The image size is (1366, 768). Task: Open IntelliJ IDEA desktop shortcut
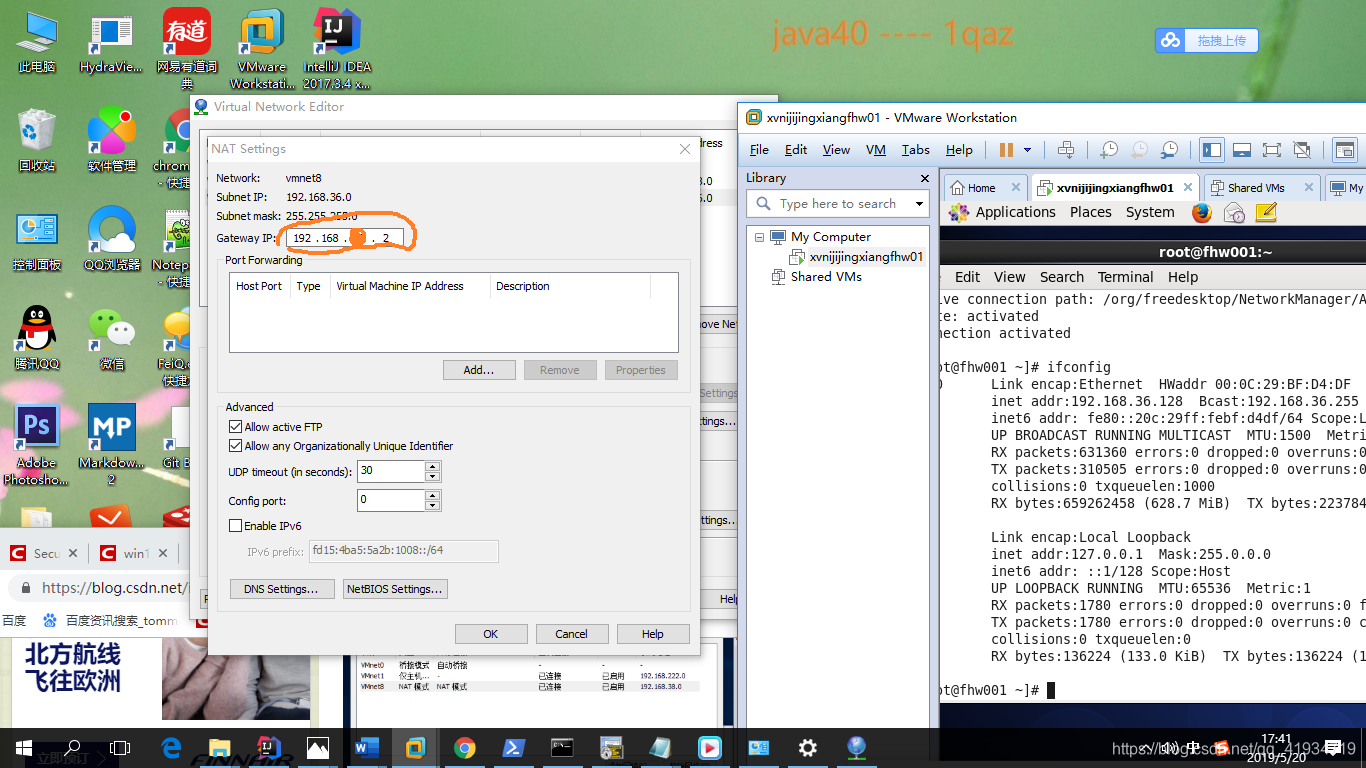[x=337, y=47]
